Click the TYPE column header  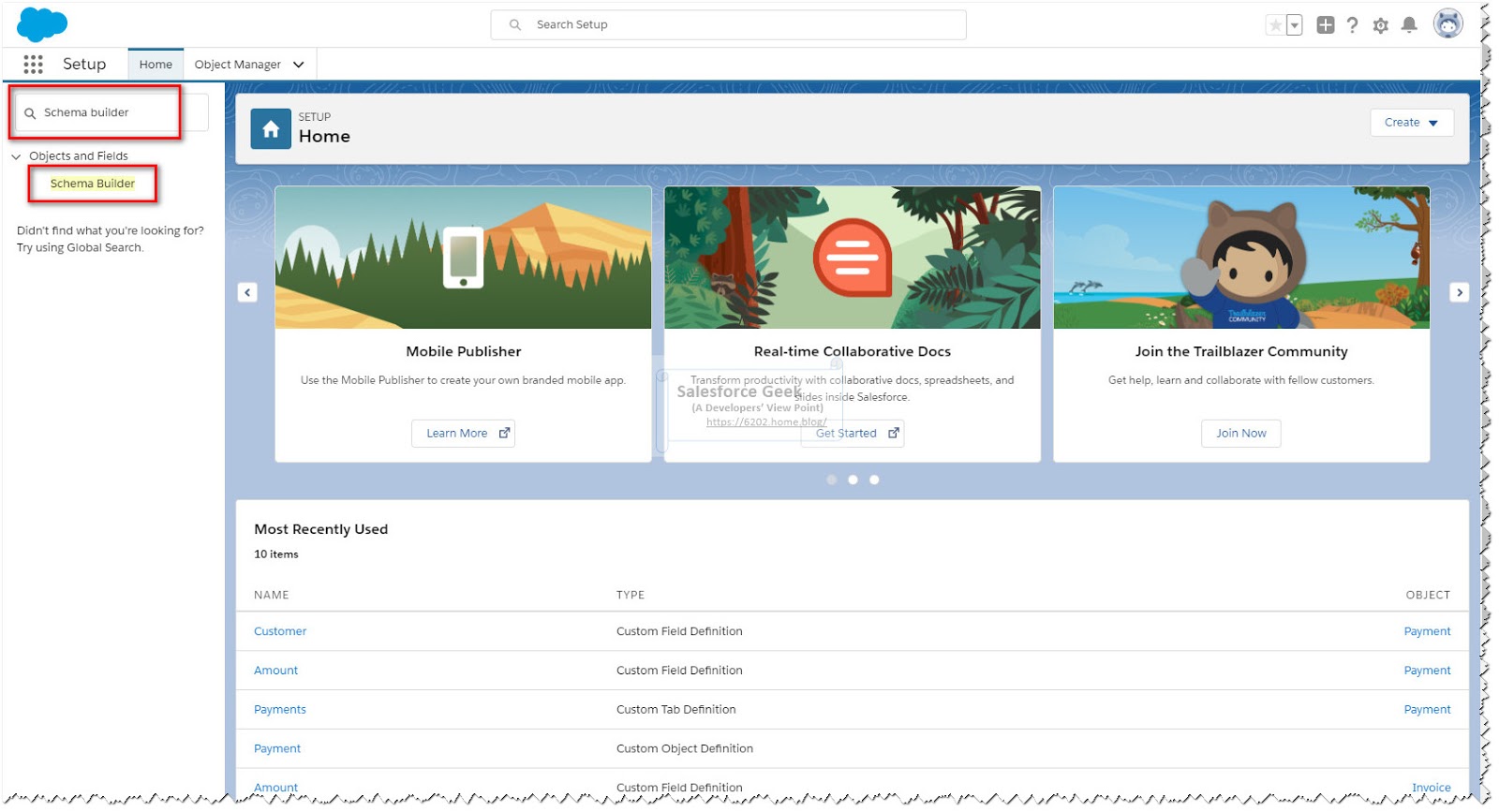pos(631,595)
